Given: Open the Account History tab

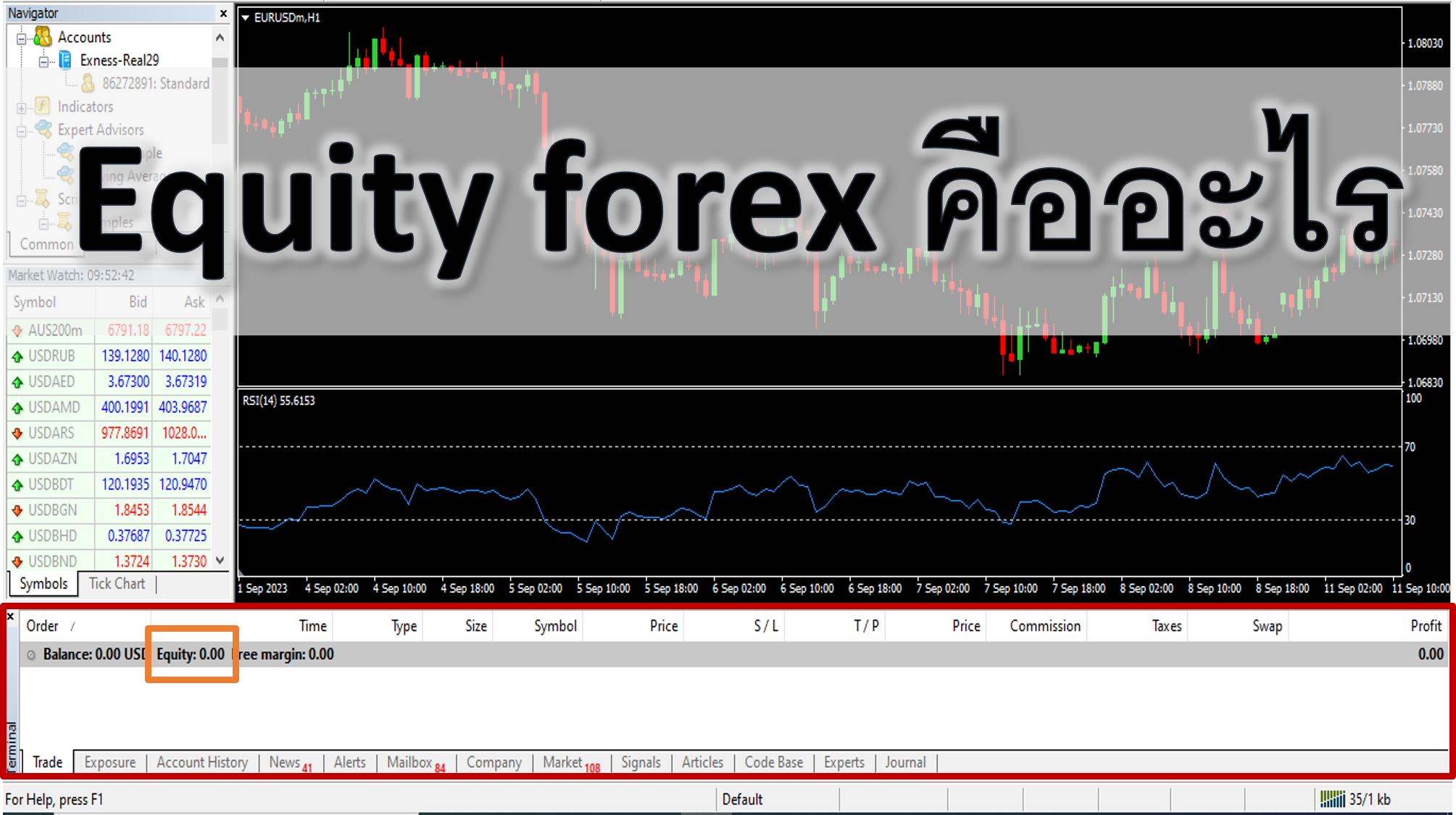Looking at the screenshot, I should point(202,762).
